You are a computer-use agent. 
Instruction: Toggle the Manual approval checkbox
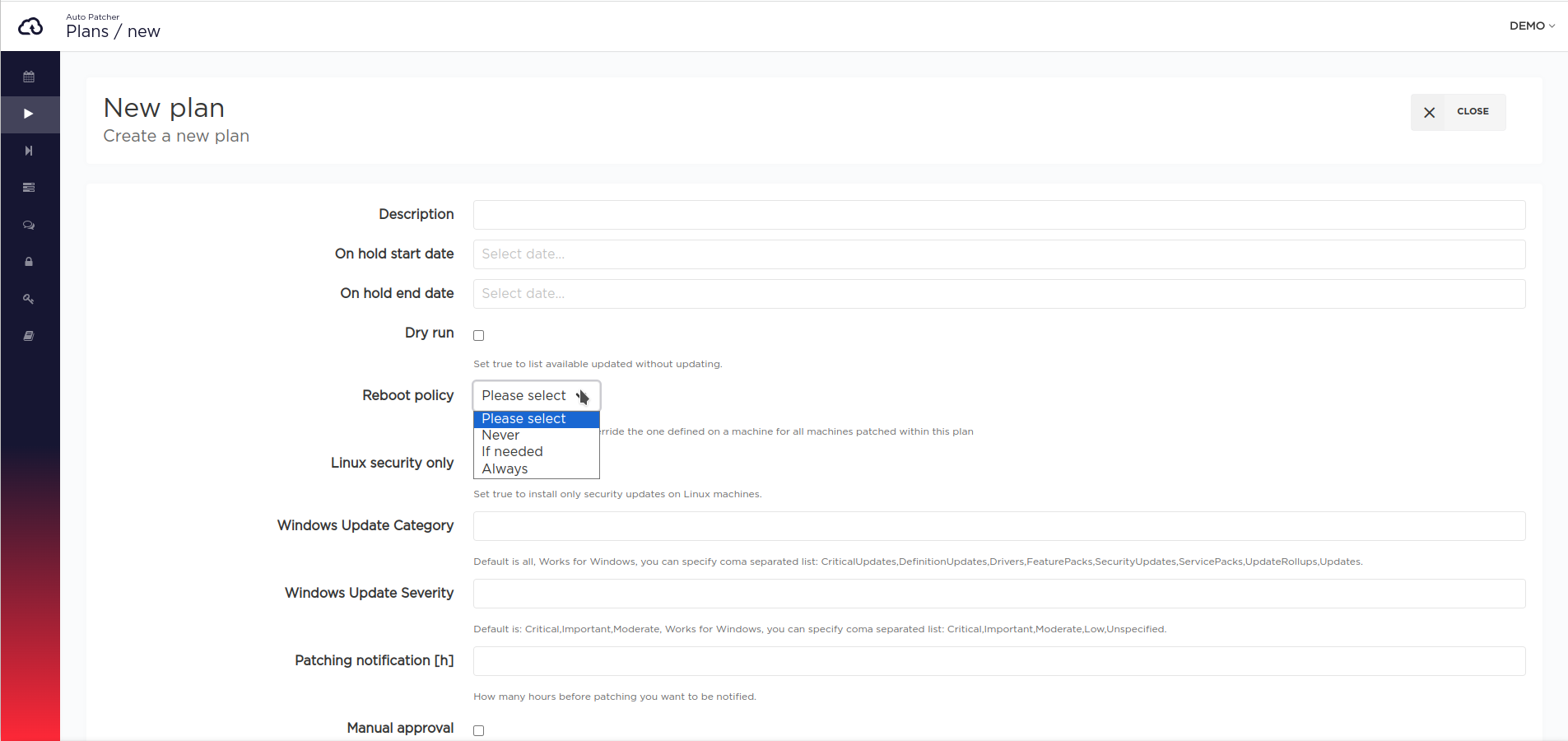478,730
